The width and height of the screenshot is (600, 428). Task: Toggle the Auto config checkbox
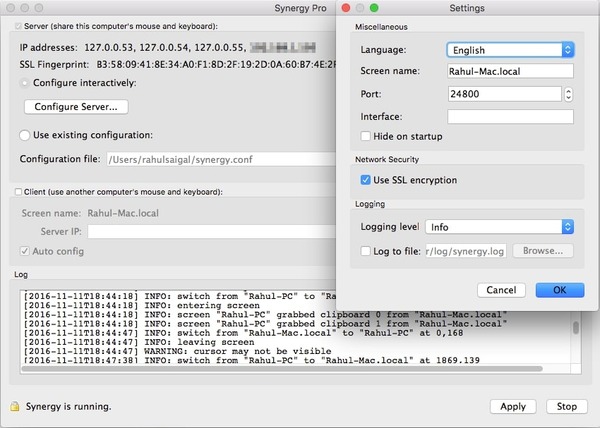click(x=24, y=251)
